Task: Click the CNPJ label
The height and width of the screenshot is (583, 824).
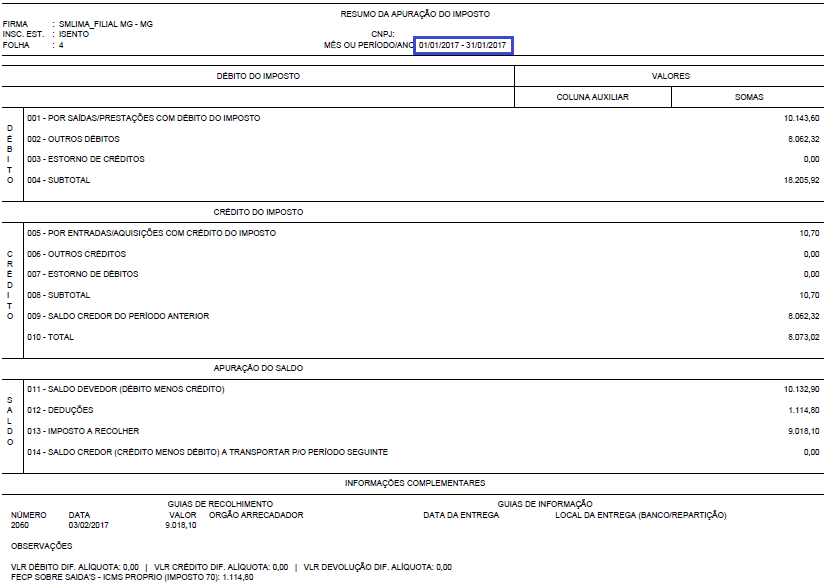Action: point(383,34)
